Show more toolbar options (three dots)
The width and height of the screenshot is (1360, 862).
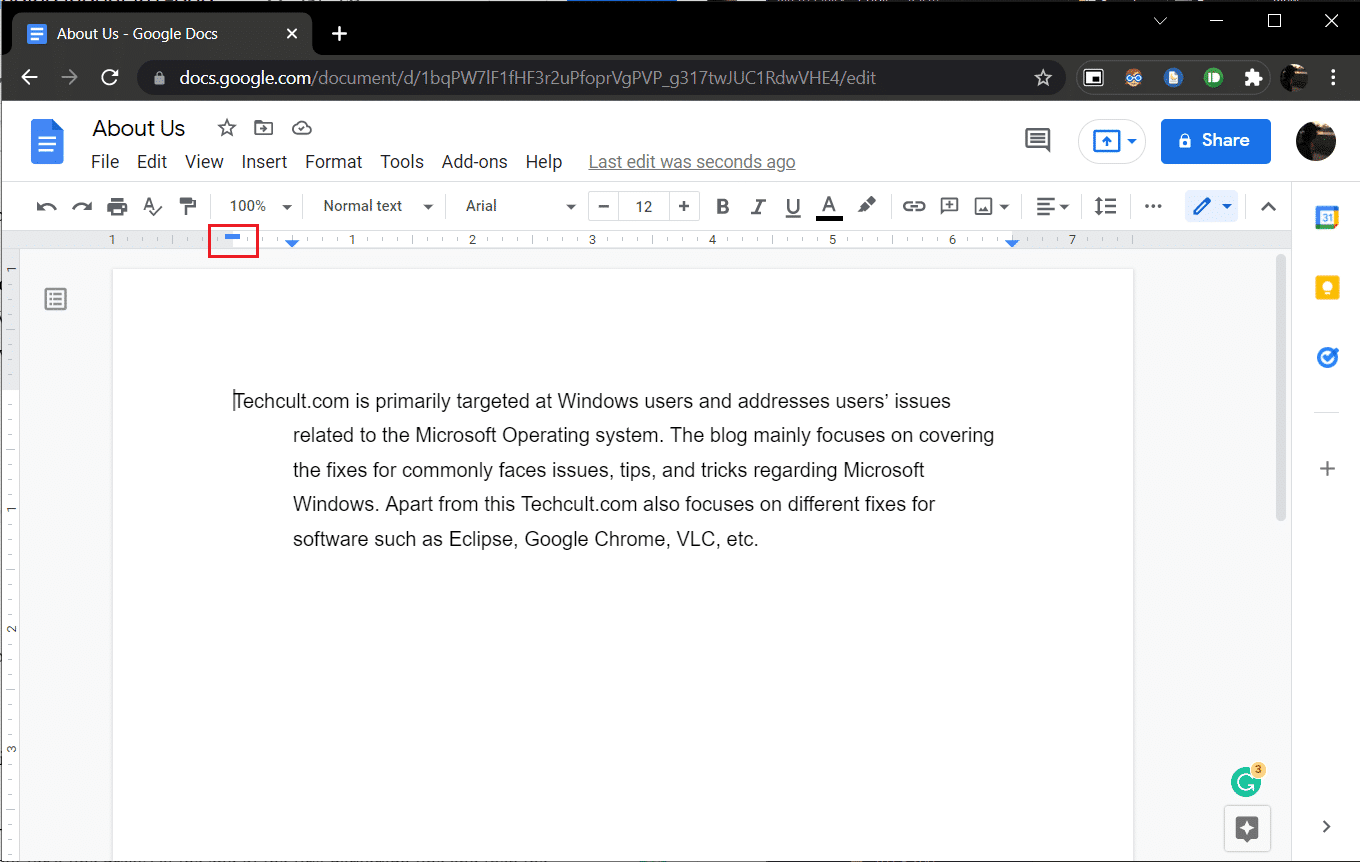(1153, 206)
